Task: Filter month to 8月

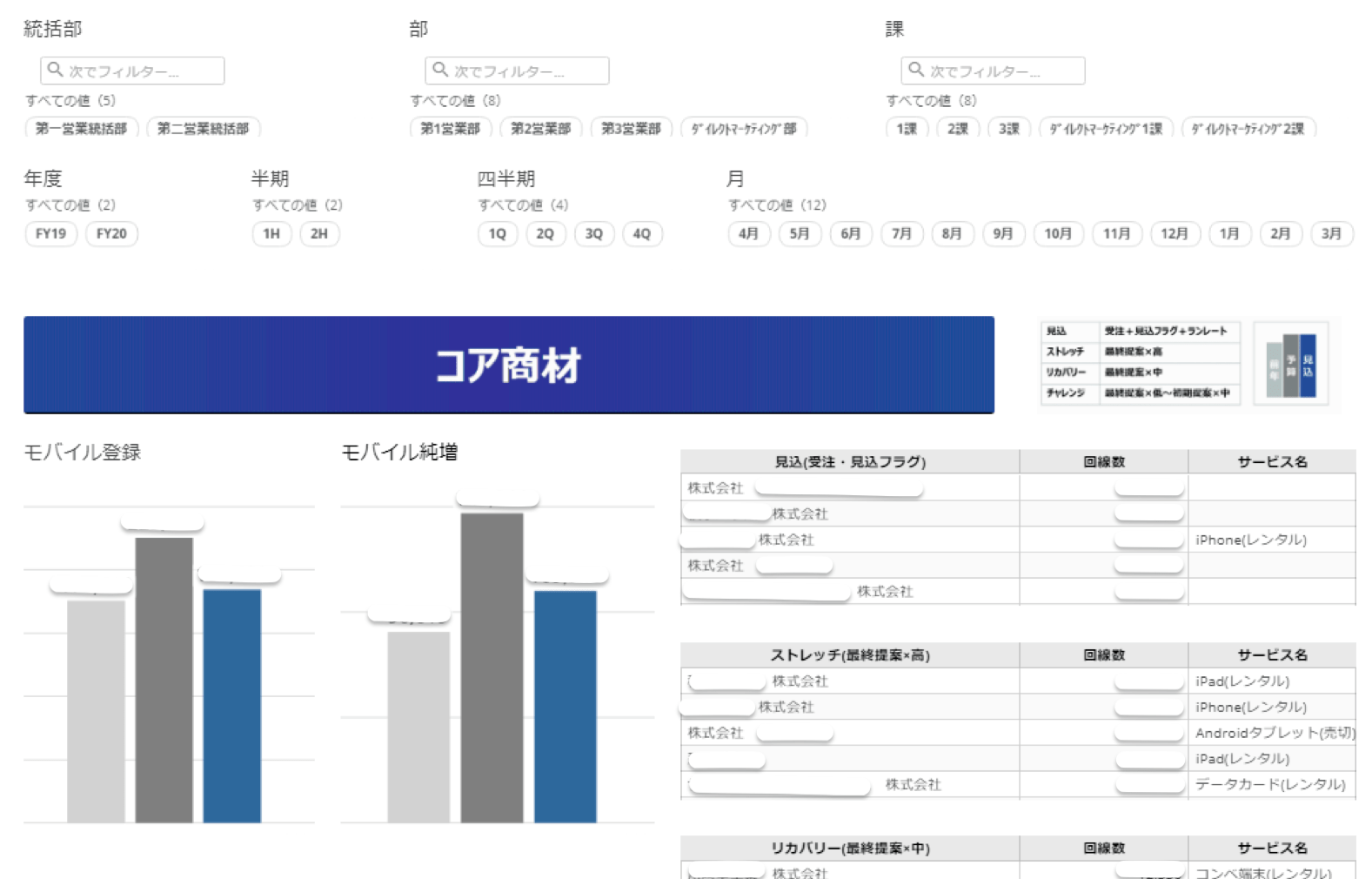Action: (x=952, y=233)
